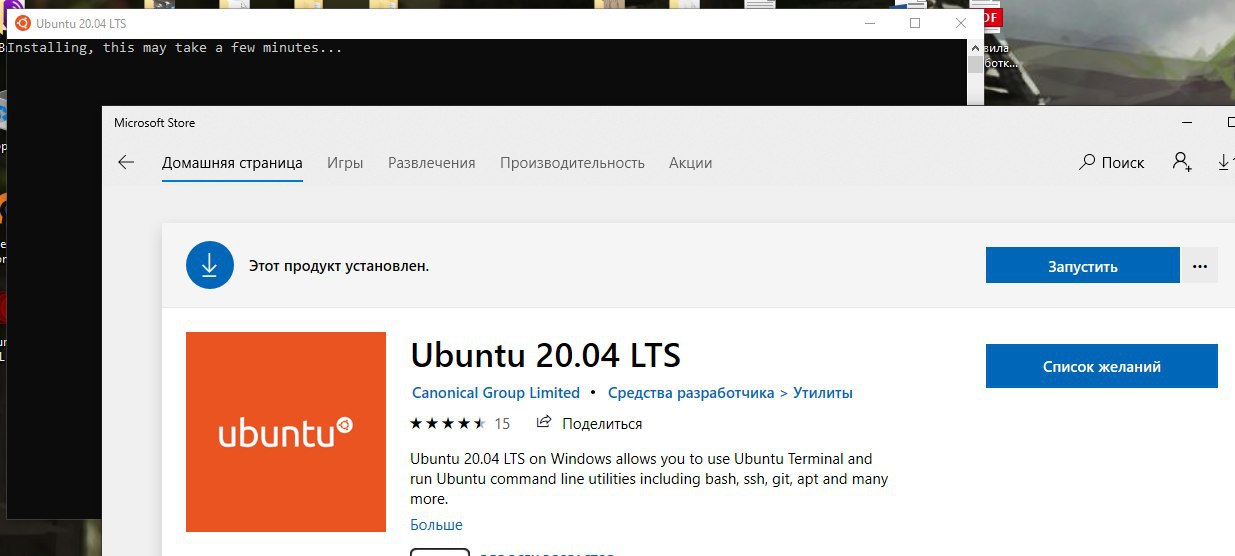Screen dimensions: 1235x556
Task: Open the Canonical Group Limited publisher link
Action: 495,393
